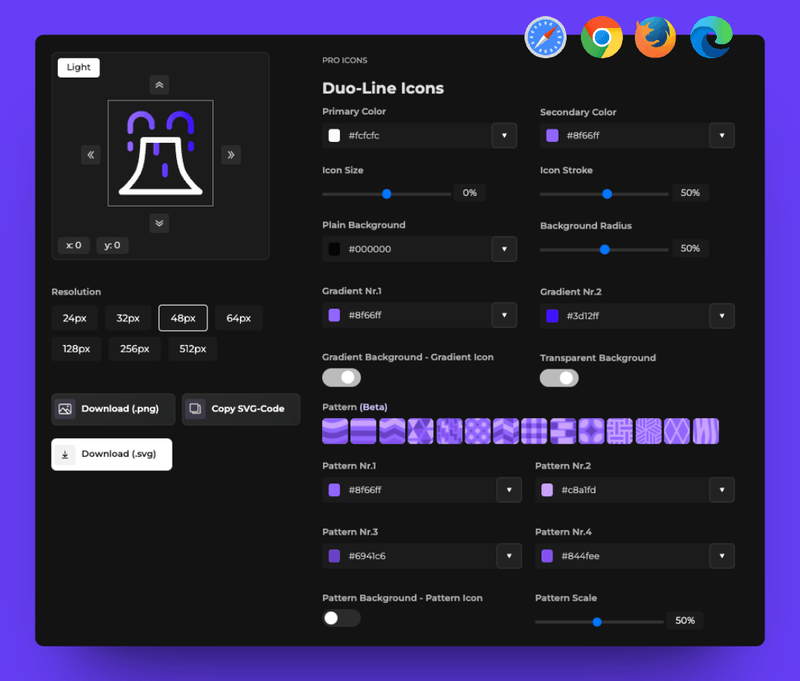The width and height of the screenshot is (800, 681).
Task: Select the wavy stripes pattern swatch
Action: (x=335, y=431)
